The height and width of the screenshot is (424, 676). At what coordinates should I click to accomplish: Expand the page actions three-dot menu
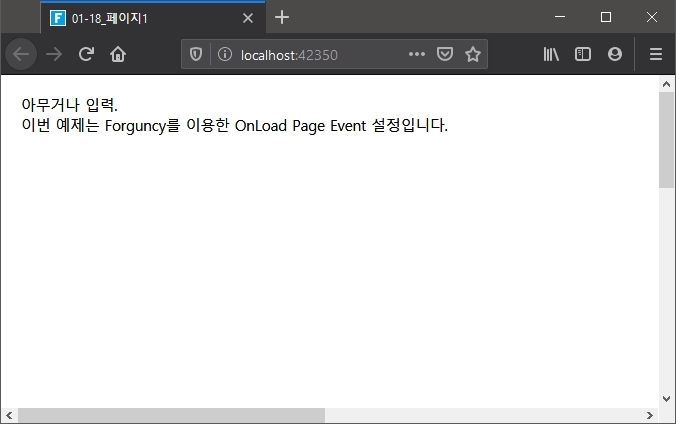[417, 55]
